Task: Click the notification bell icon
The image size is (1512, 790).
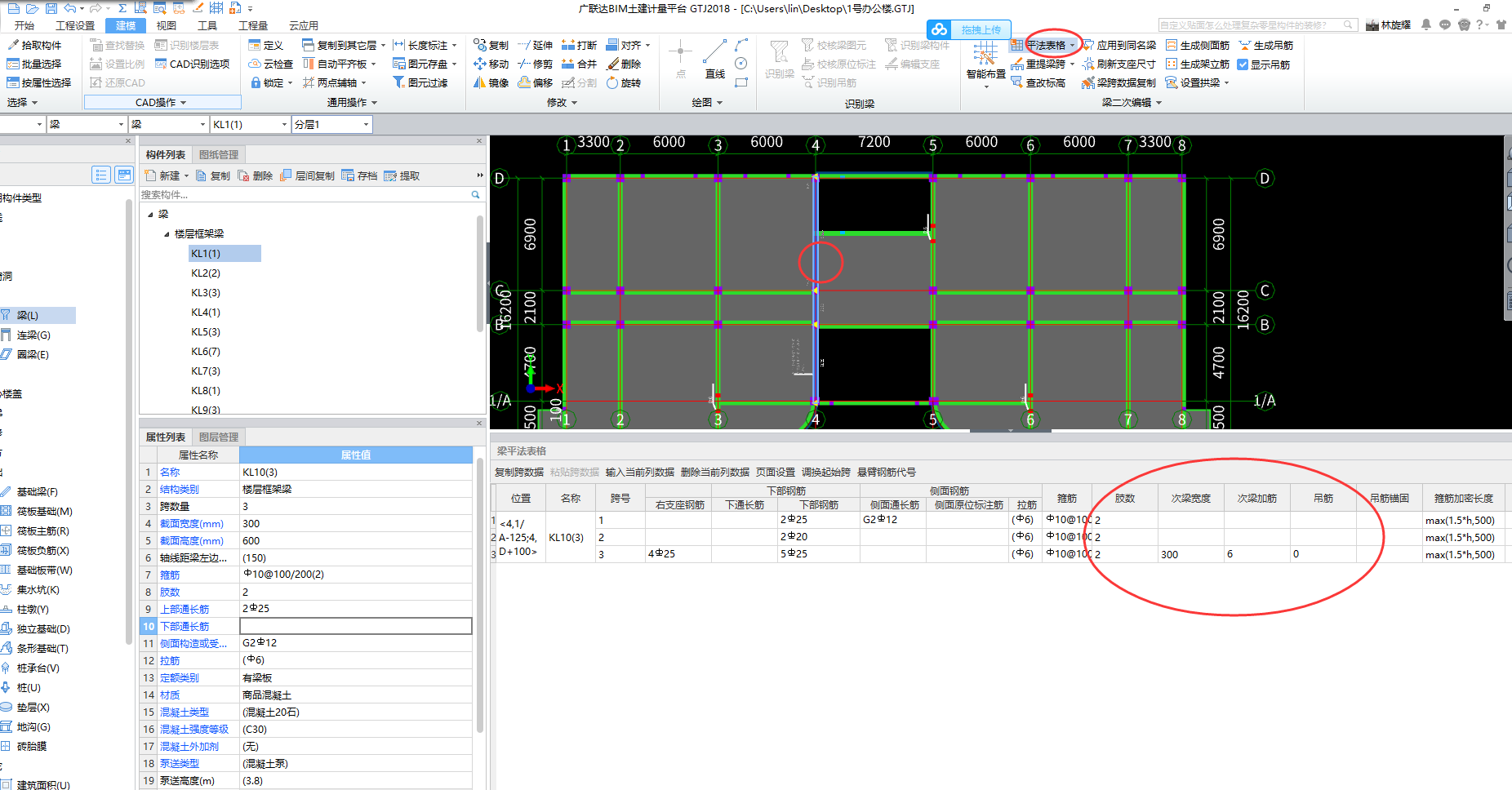Action: click(1426, 24)
